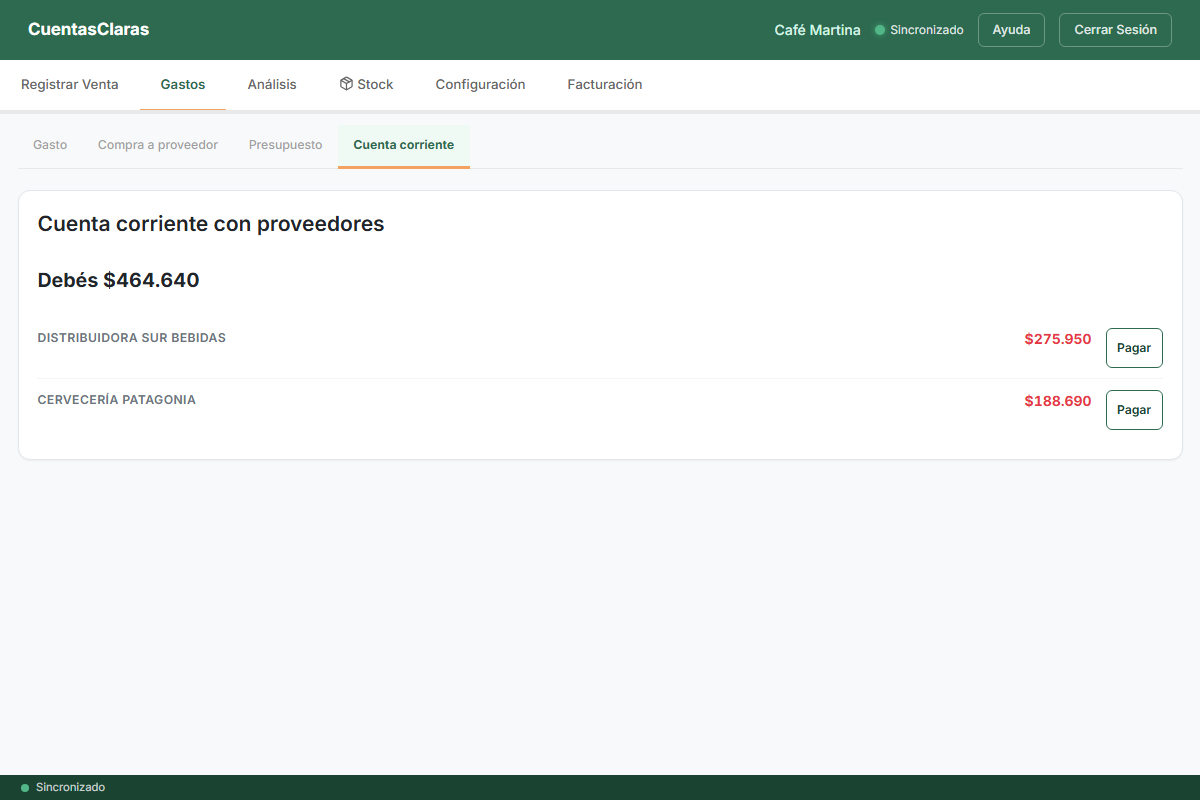1200x800 pixels.
Task: Click the CuentasClaras logo text
Action: [x=89, y=30]
